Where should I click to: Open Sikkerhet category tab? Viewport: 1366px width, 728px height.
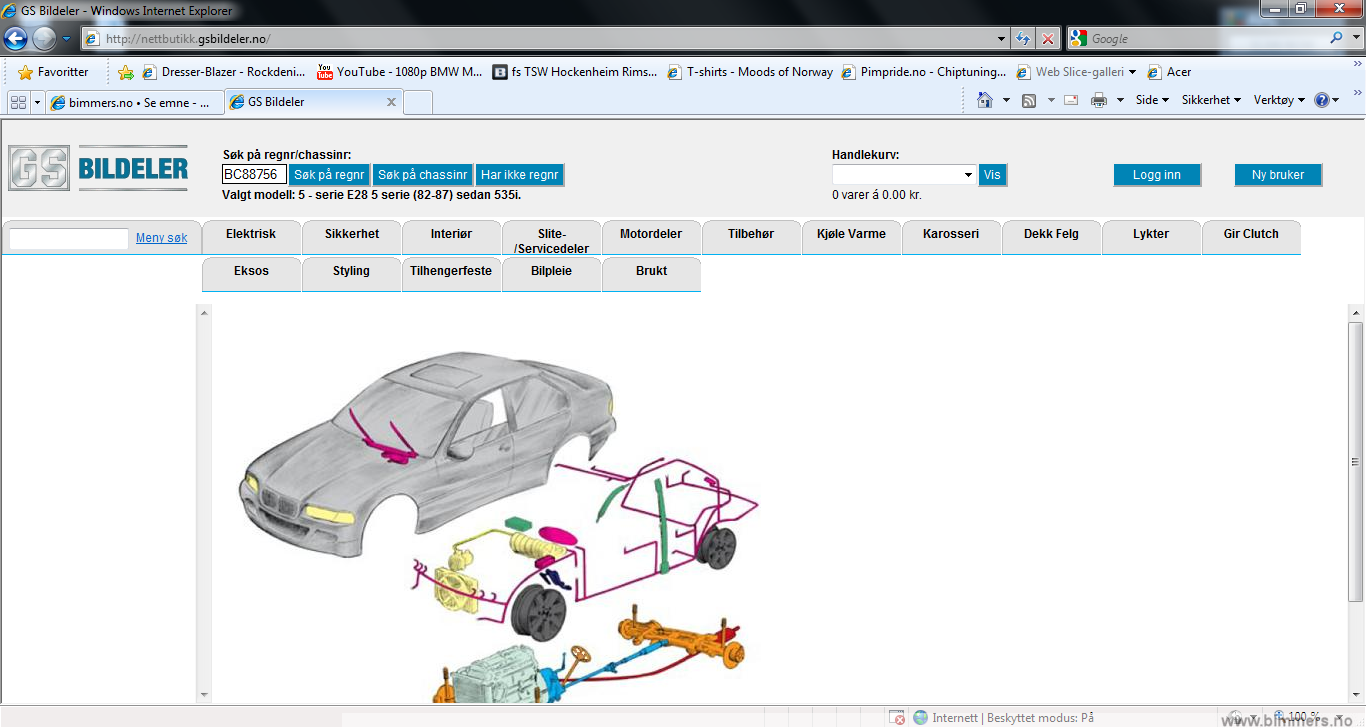352,237
